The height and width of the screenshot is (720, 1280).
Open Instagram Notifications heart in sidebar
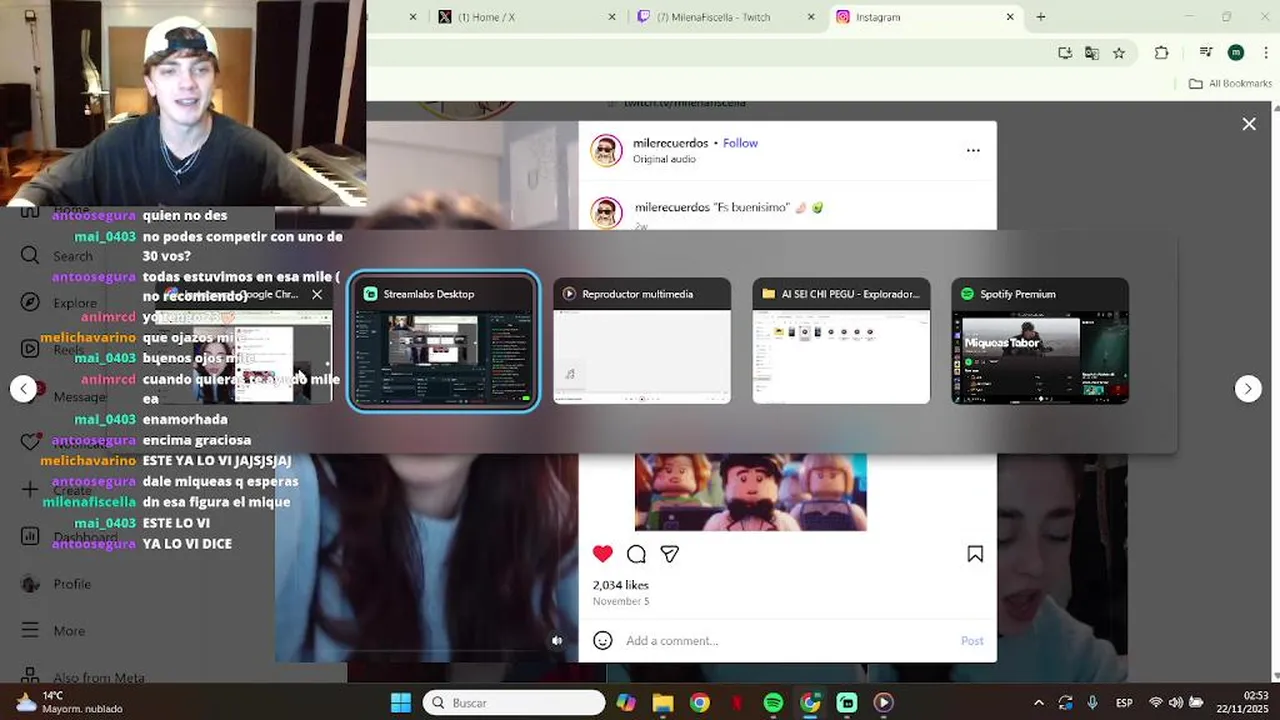(x=30, y=442)
